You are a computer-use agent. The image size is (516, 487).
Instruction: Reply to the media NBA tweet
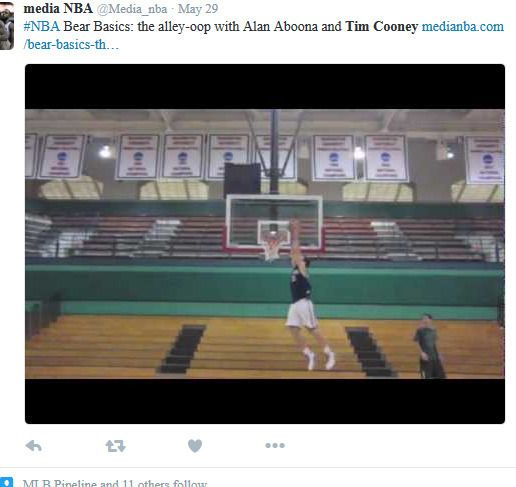click(33, 446)
